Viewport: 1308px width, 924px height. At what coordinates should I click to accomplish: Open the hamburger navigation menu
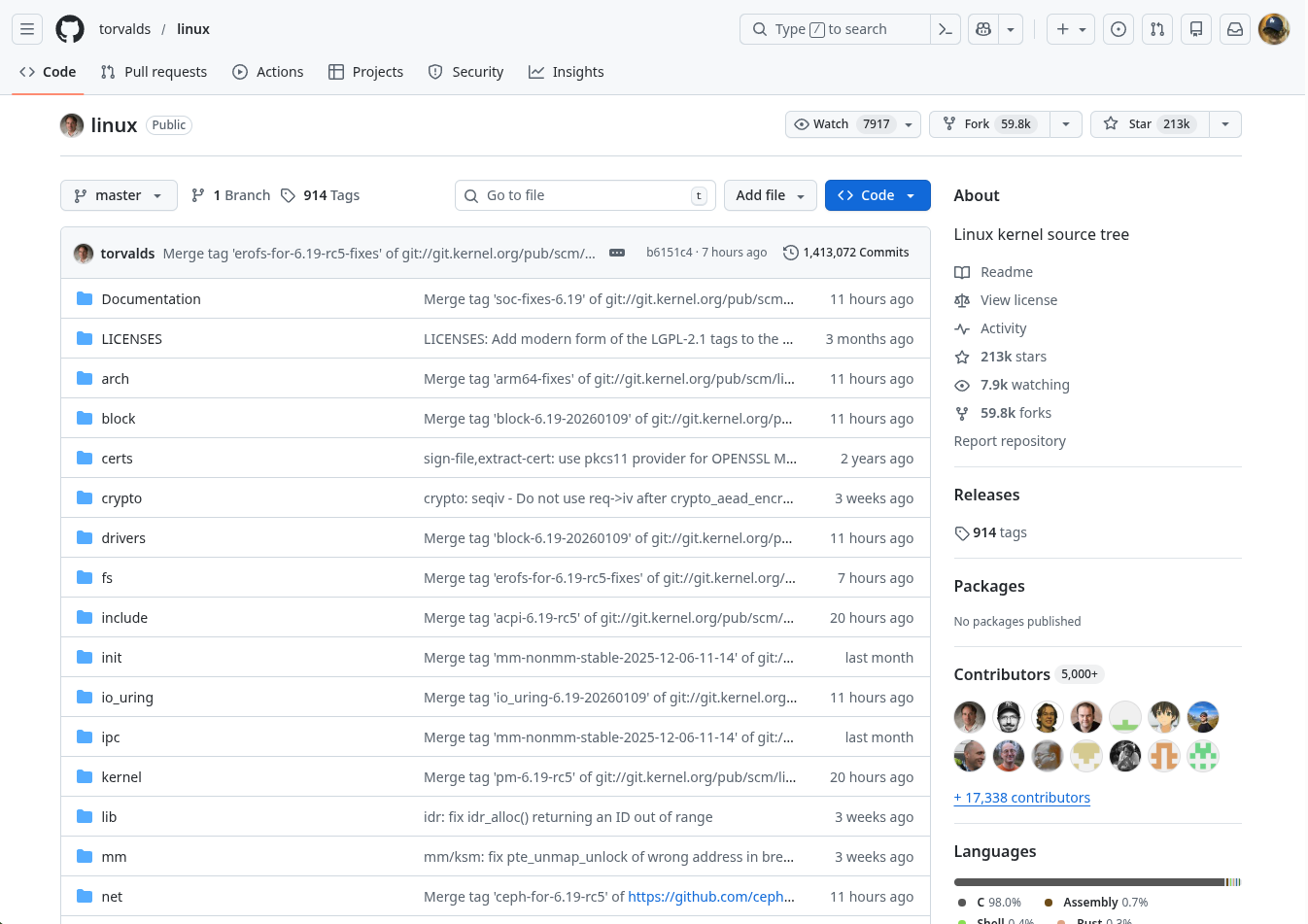pyautogui.click(x=27, y=29)
